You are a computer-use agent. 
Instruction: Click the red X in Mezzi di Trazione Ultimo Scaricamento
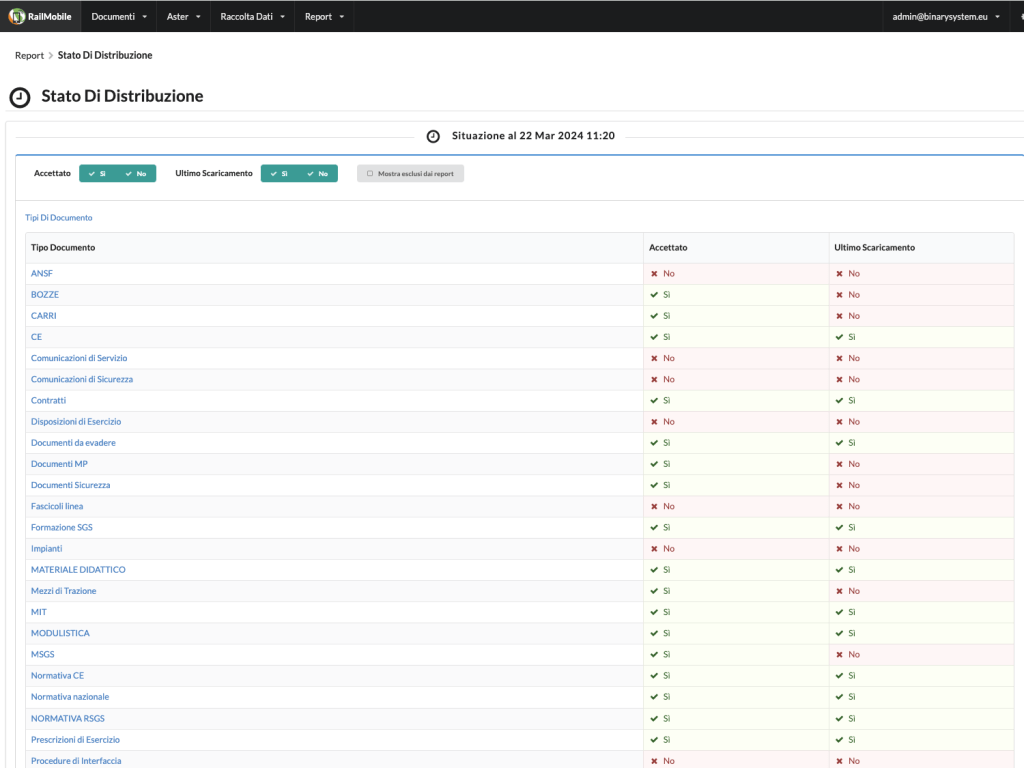pyautogui.click(x=839, y=591)
